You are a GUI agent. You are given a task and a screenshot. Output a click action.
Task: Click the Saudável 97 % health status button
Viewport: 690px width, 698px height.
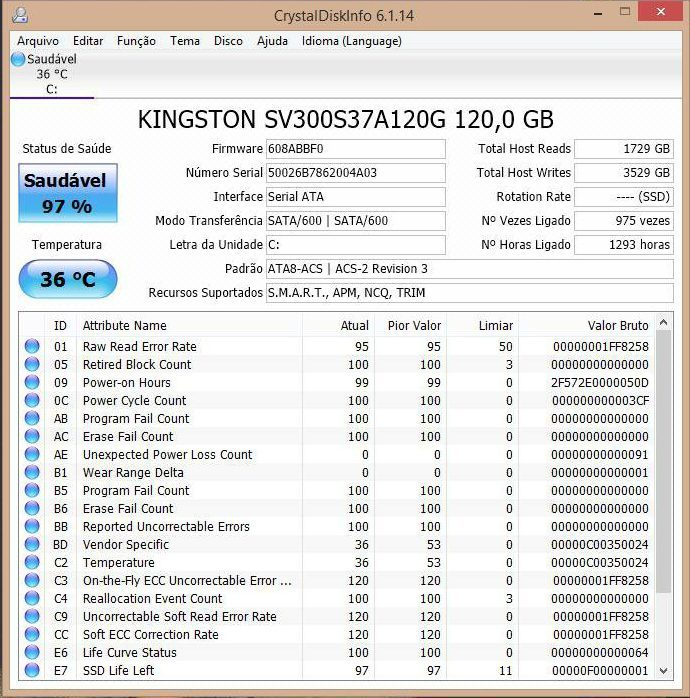click(68, 193)
